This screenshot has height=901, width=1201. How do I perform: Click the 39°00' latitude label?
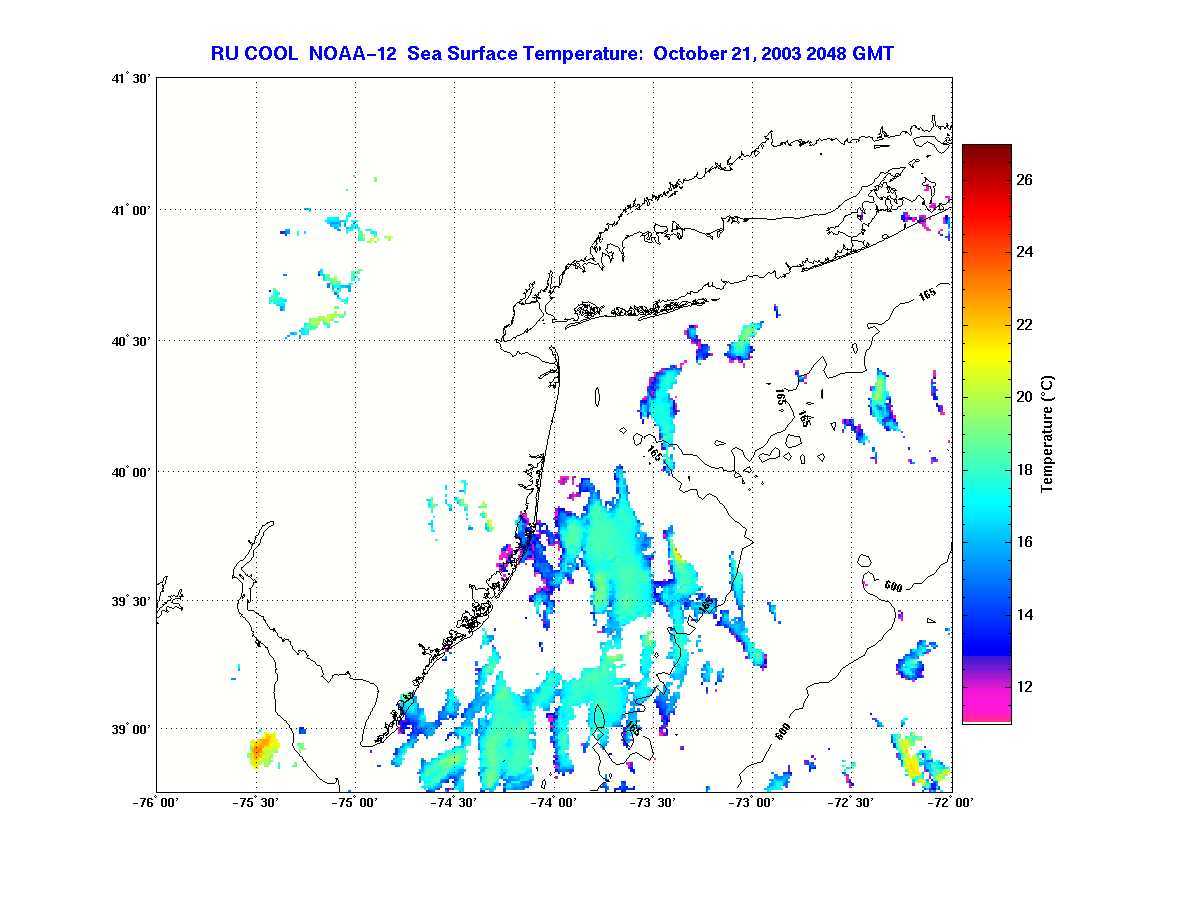(x=133, y=730)
